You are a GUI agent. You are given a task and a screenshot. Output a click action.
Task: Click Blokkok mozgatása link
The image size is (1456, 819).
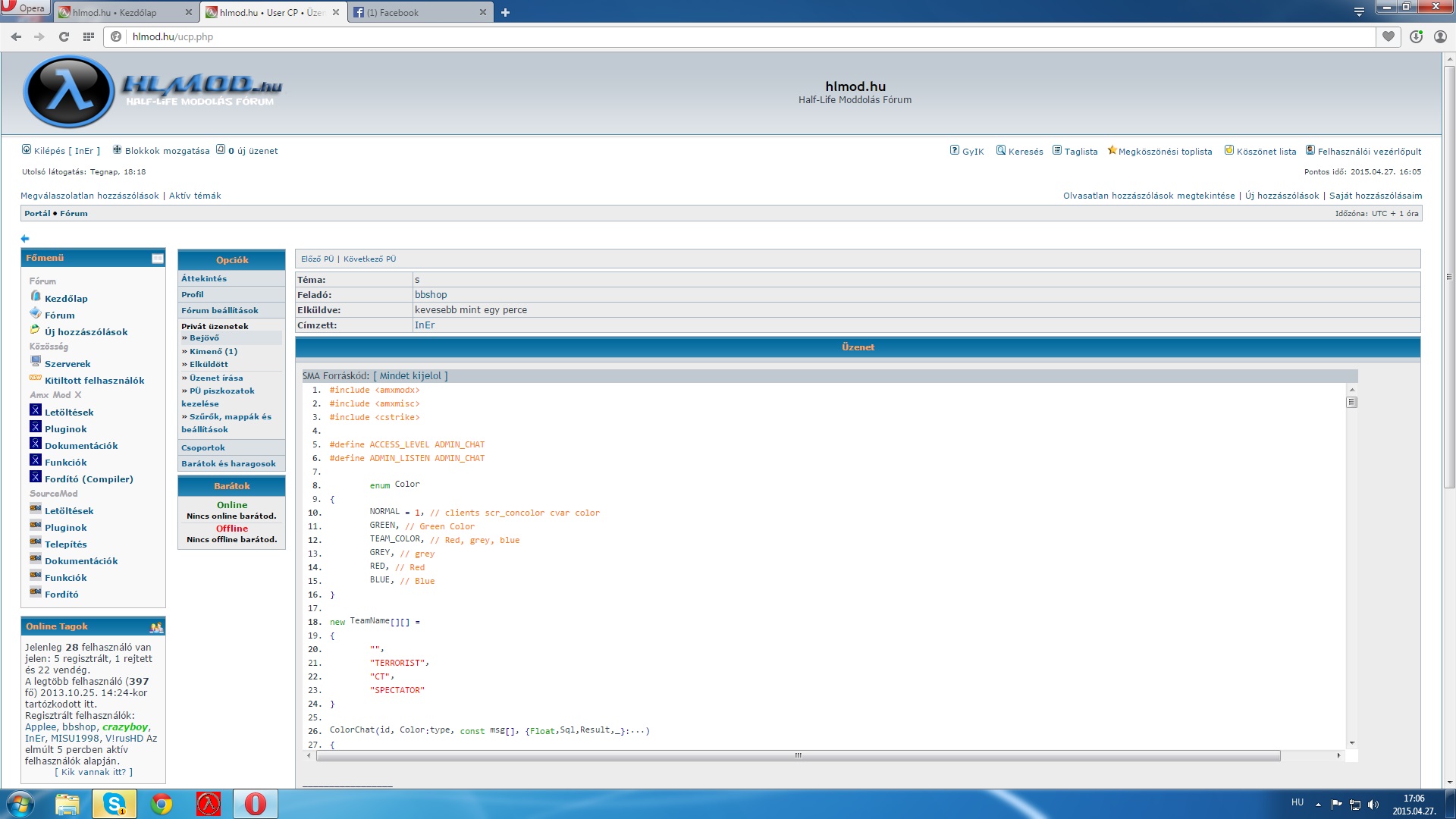[167, 151]
